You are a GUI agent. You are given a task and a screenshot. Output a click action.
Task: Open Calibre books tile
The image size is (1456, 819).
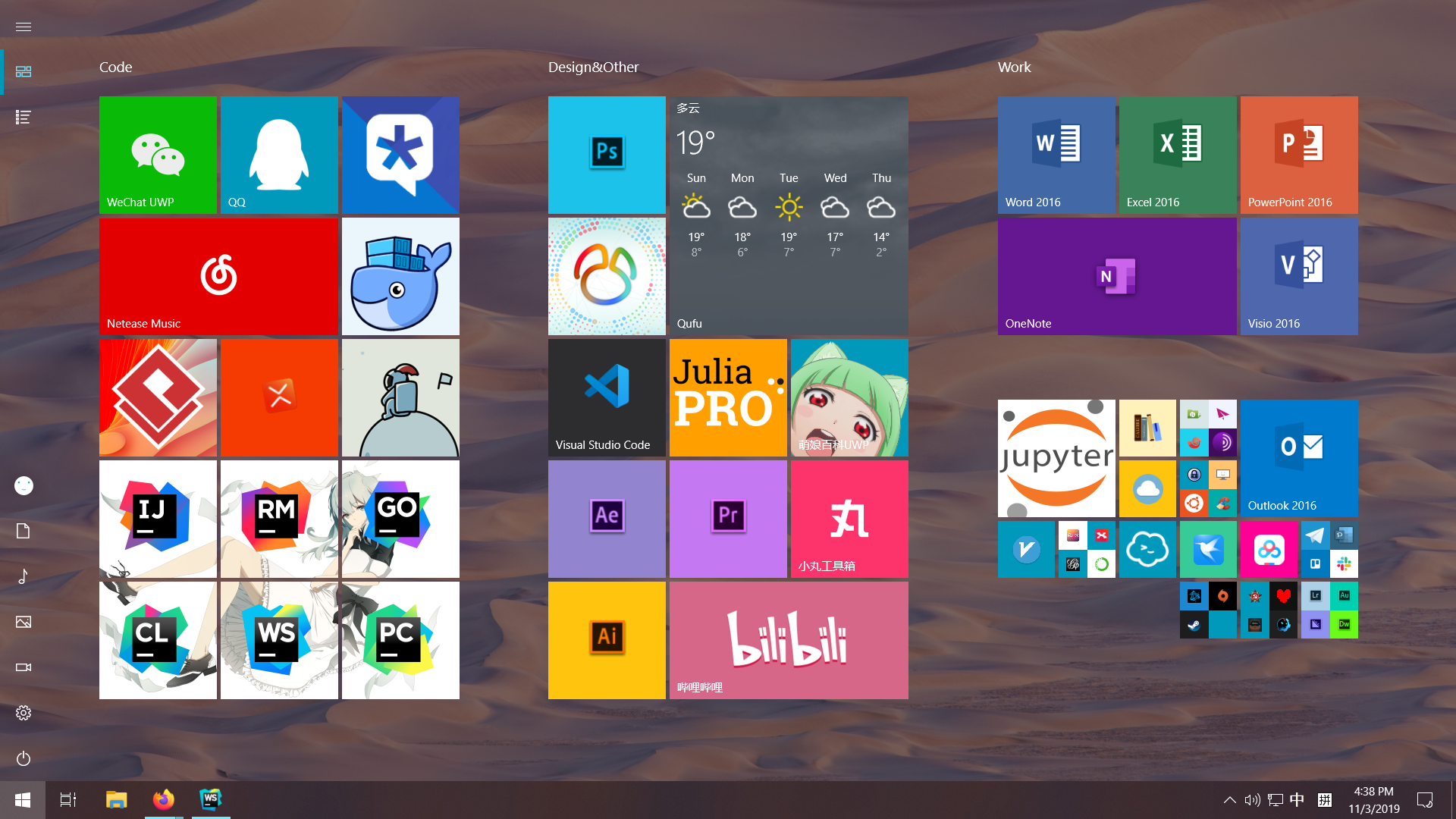pyautogui.click(x=1147, y=428)
